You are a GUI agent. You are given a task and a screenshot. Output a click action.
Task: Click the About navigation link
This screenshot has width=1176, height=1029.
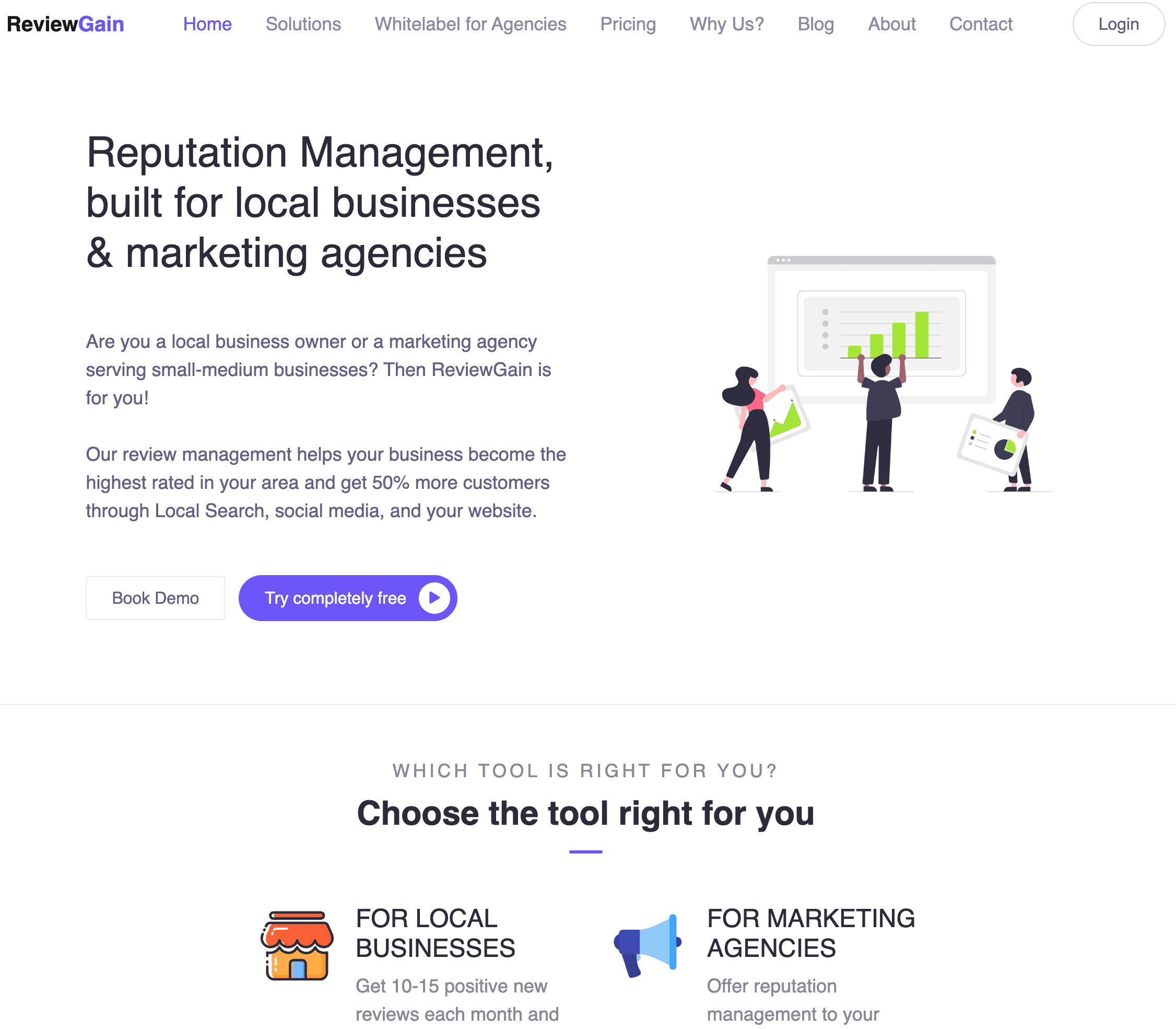click(x=890, y=23)
